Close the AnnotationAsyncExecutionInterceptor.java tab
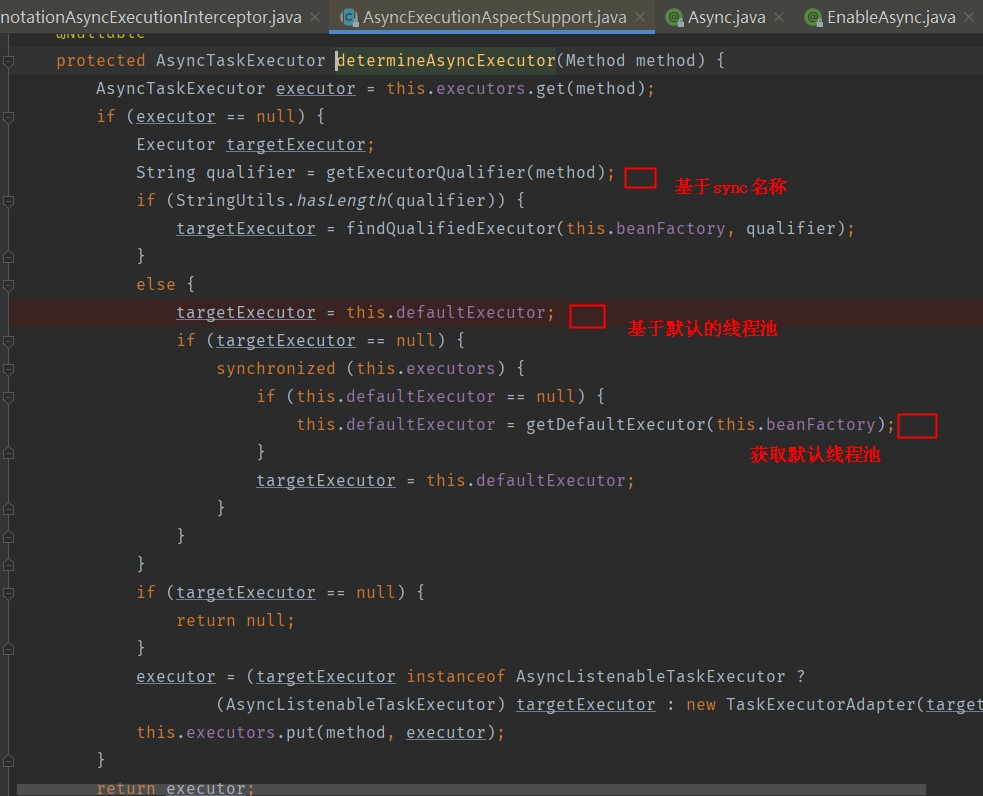The height and width of the screenshot is (796, 983). pyautogui.click(x=314, y=17)
